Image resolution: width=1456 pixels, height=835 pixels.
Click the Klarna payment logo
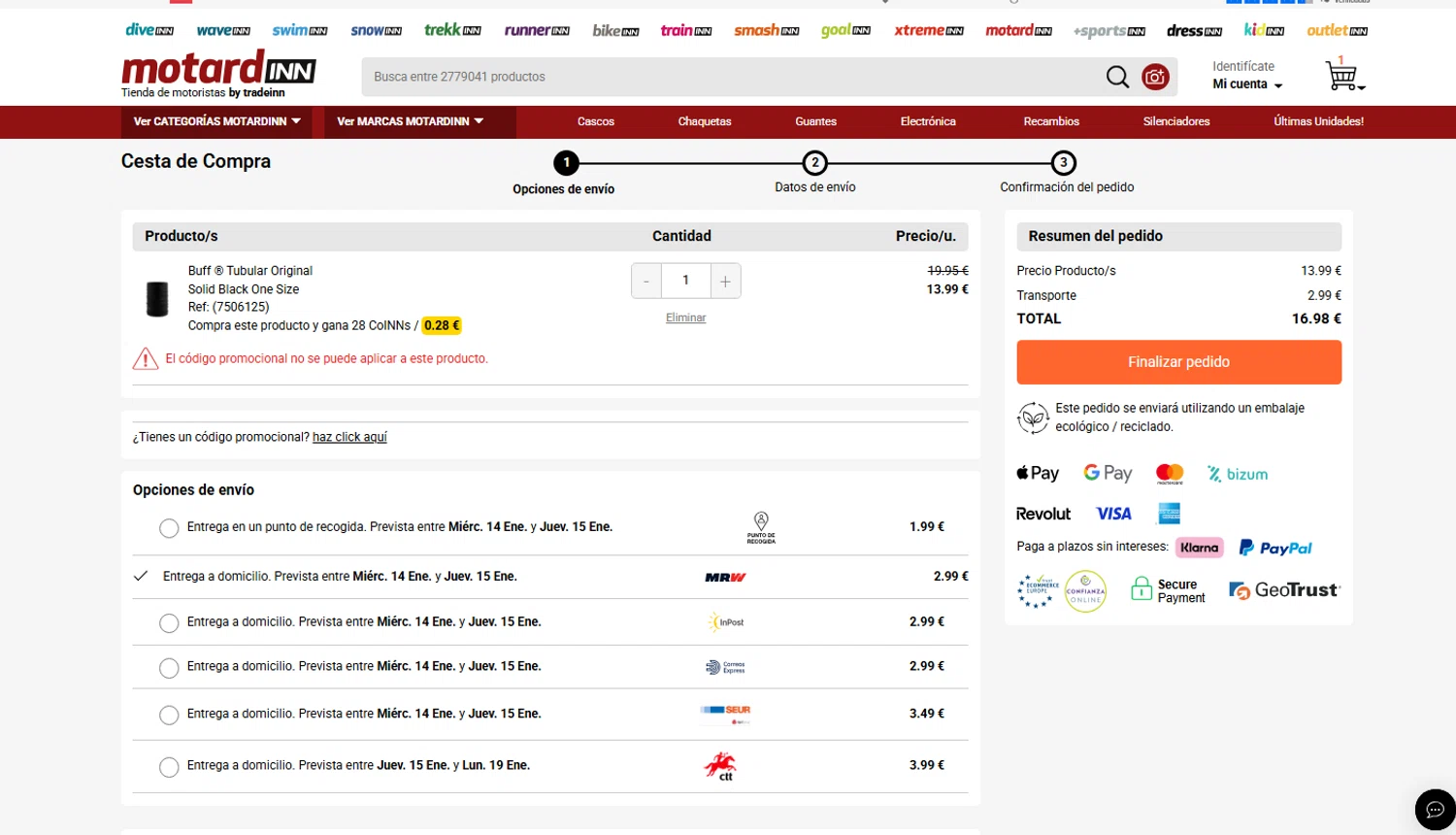(x=1200, y=548)
